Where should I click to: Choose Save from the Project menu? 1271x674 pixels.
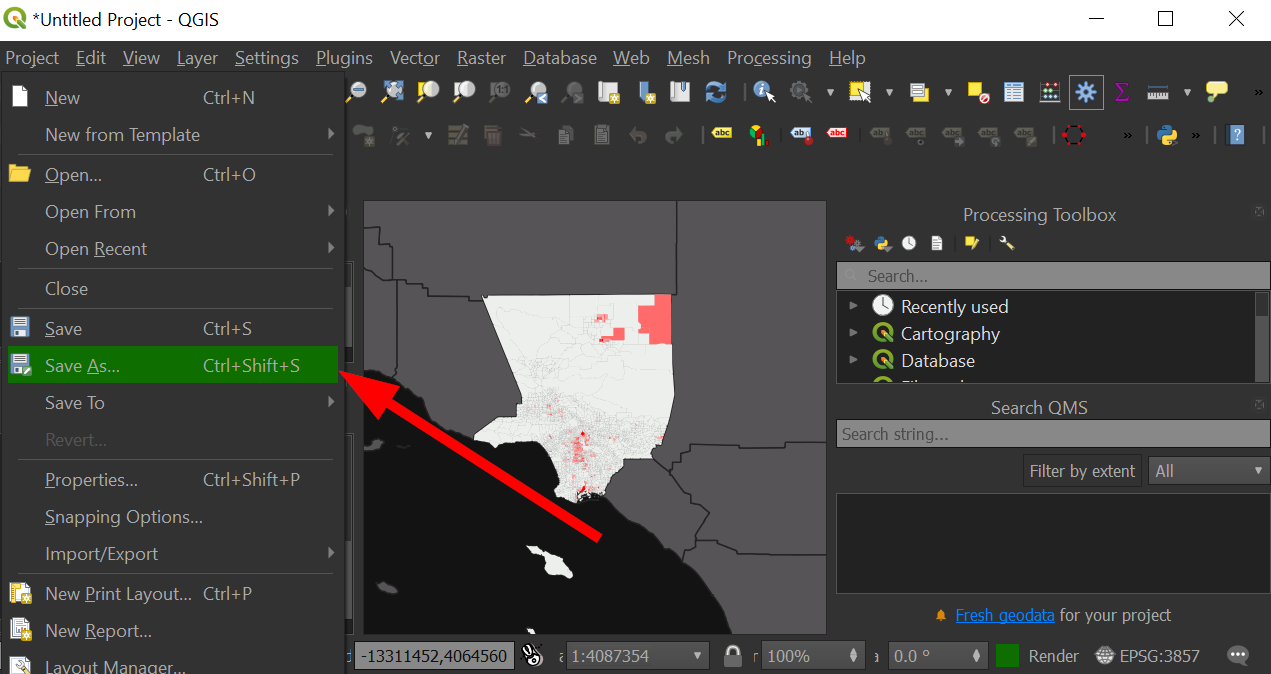[x=172, y=328]
